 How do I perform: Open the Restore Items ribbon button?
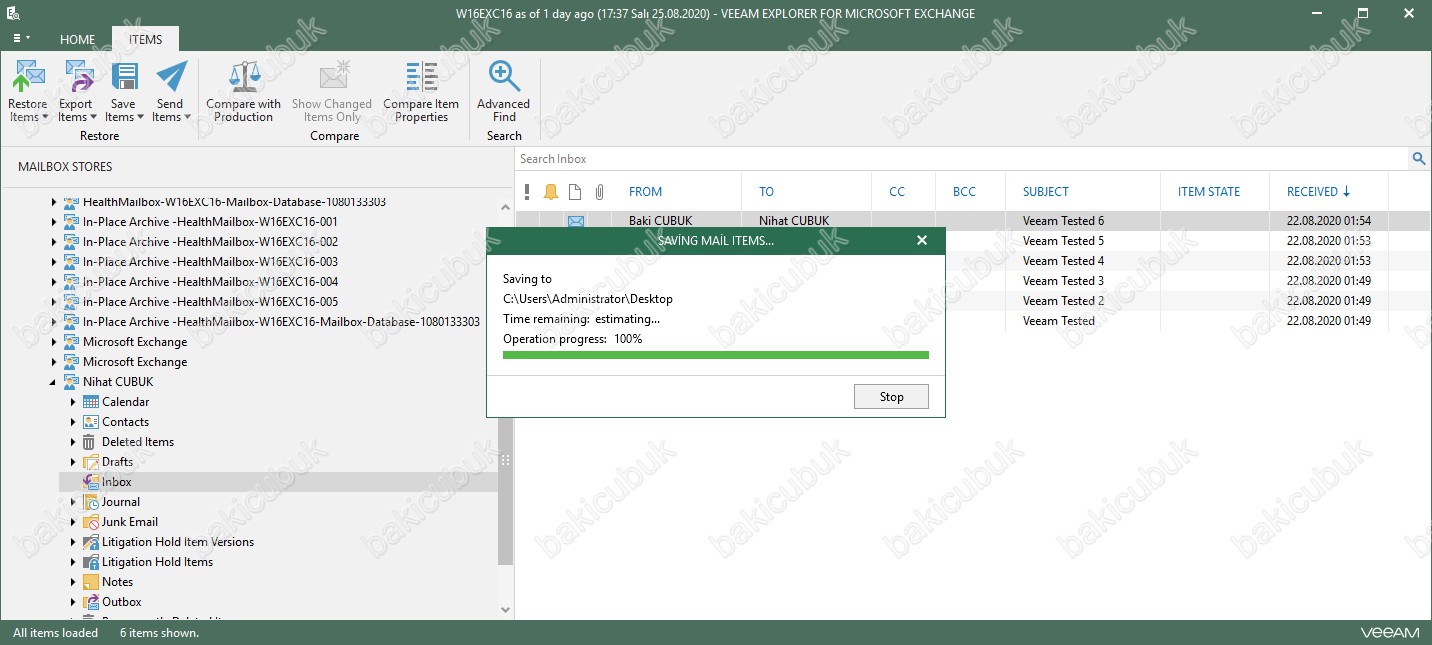click(x=28, y=91)
